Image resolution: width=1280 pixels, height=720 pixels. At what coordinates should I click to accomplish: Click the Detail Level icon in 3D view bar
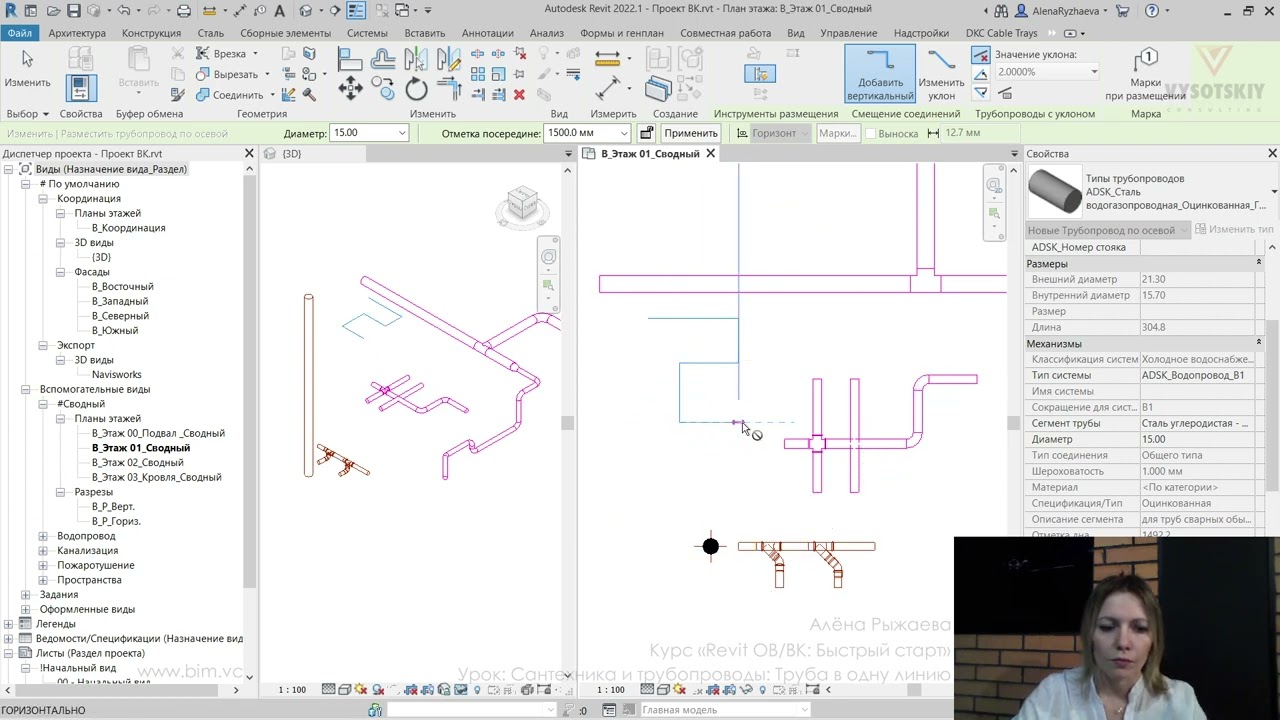328,690
